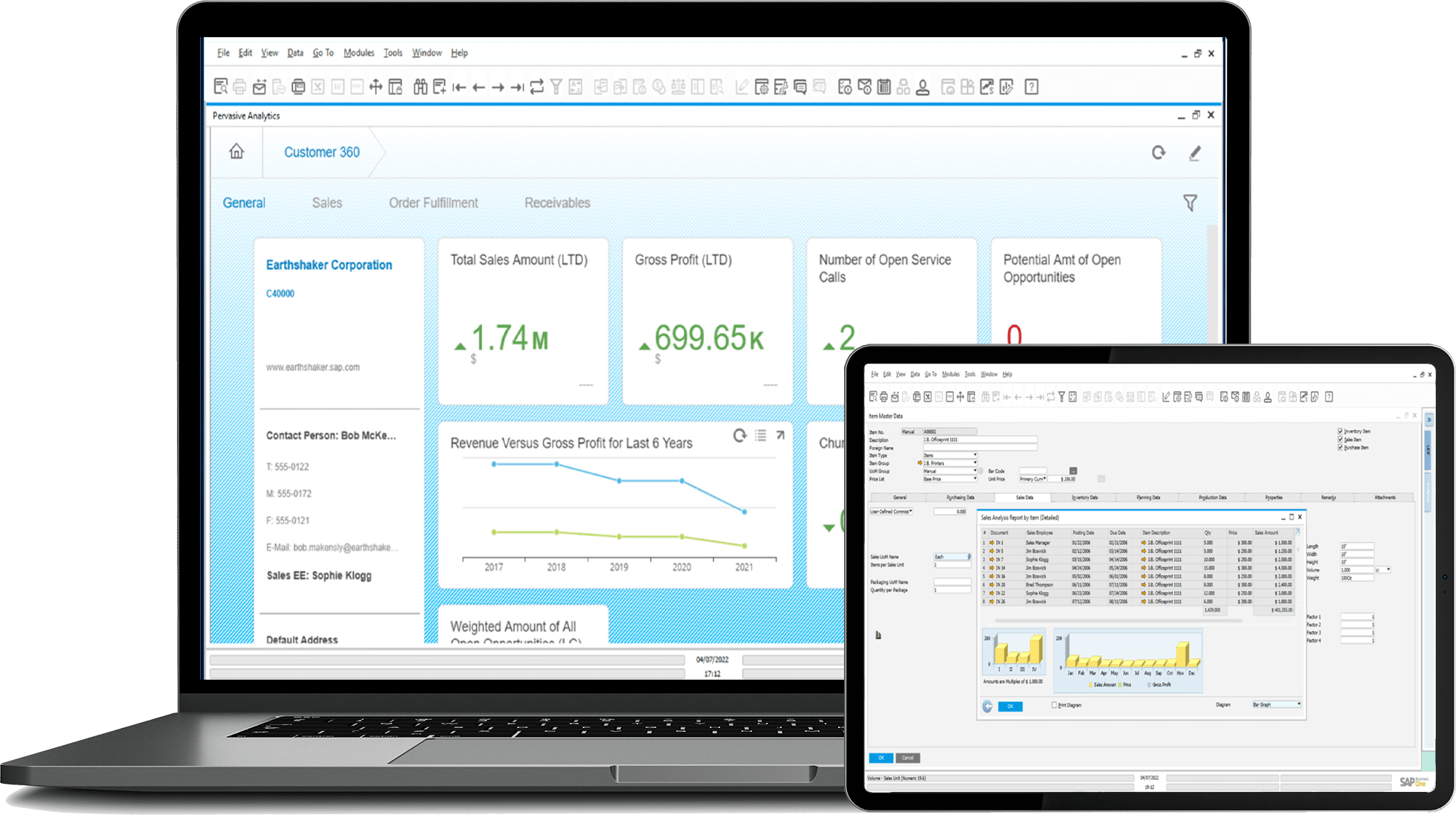Click the pencil edit icon on dashboard
The height and width of the screenshot is (815, 1456).
pyautogui.click(x=1194, y=153)
